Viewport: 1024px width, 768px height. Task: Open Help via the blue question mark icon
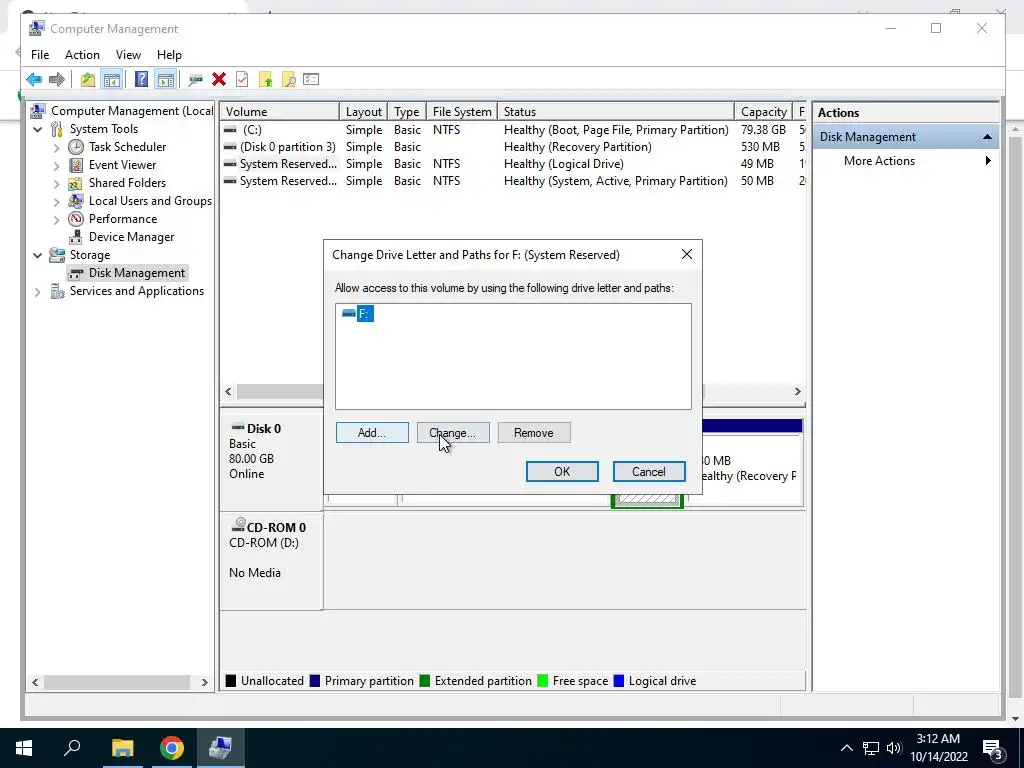click(141, 80)
